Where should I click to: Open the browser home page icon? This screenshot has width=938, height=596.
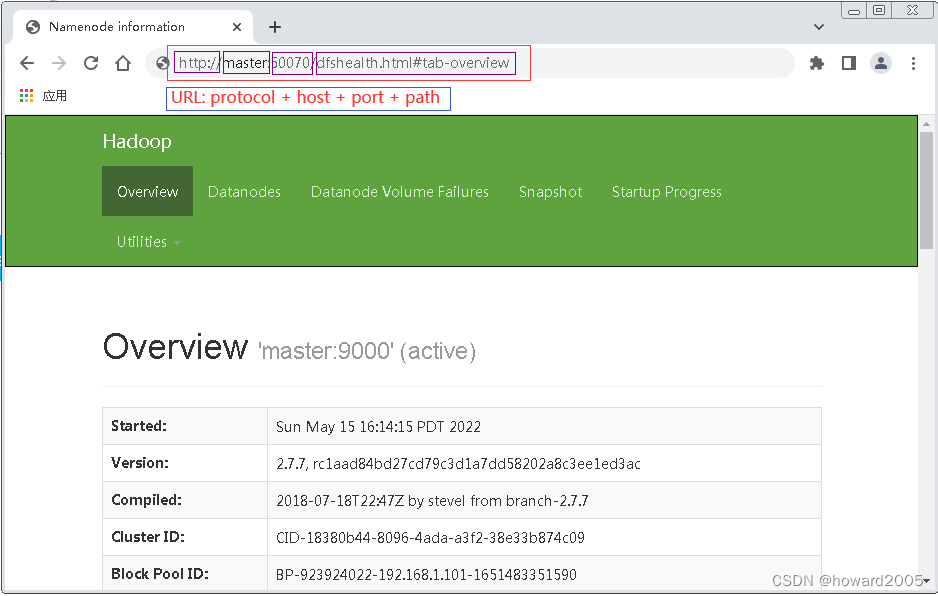click(123, 63)
